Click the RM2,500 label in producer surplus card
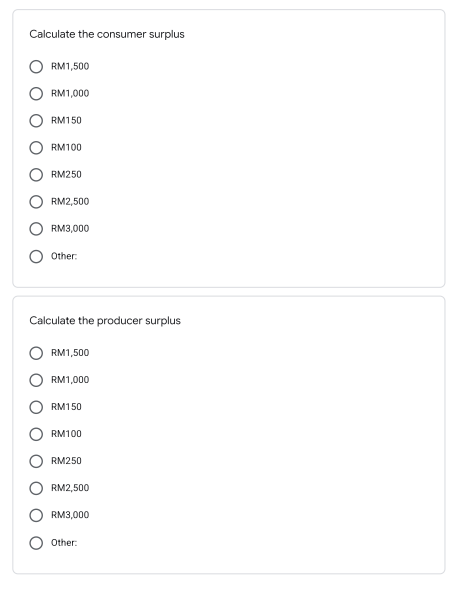The image size is (462, 597). (x=70, y=488)
